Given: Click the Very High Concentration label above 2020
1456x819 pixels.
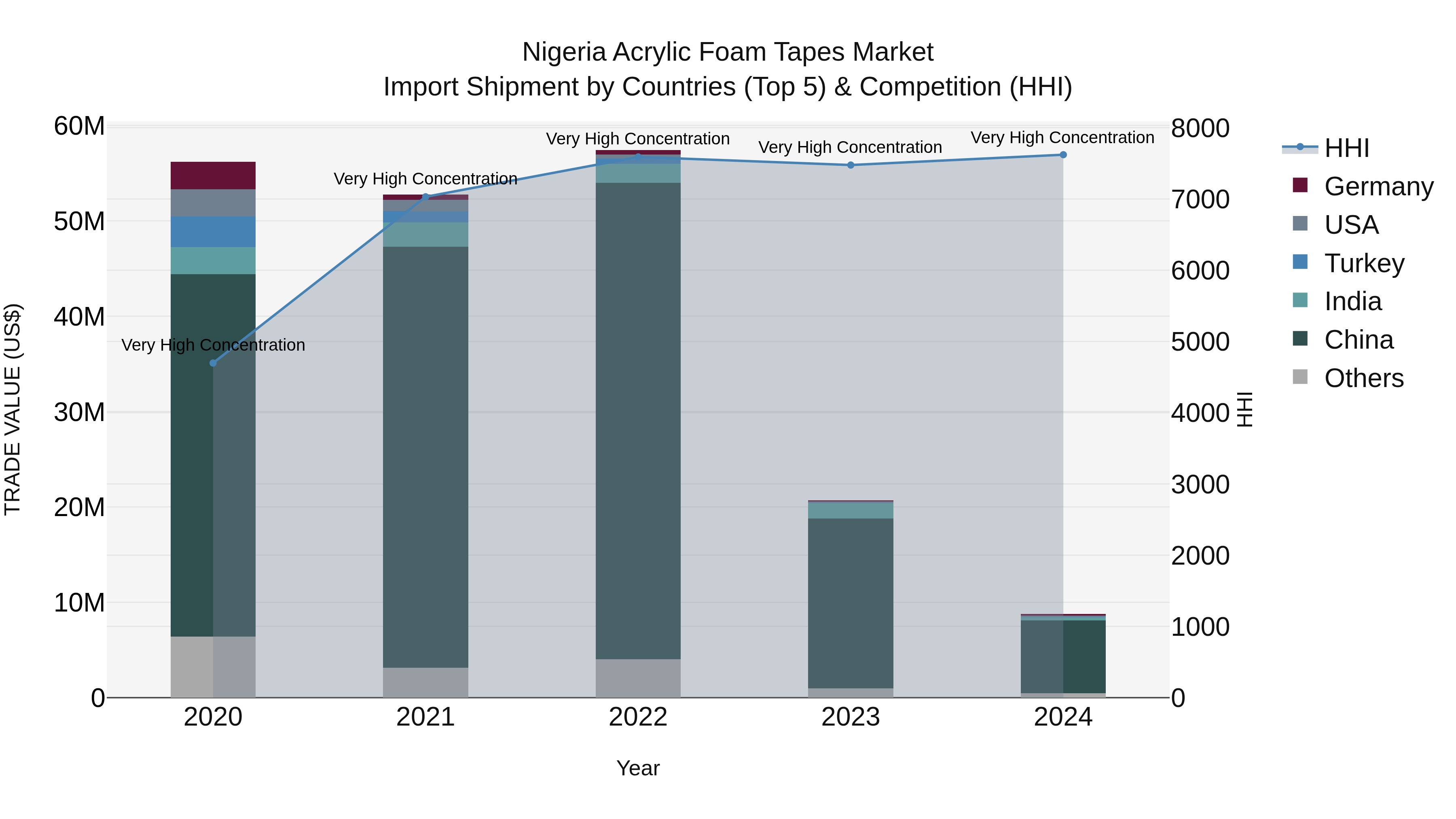Looking at the screenshot, I should click(x=213, y=345).
